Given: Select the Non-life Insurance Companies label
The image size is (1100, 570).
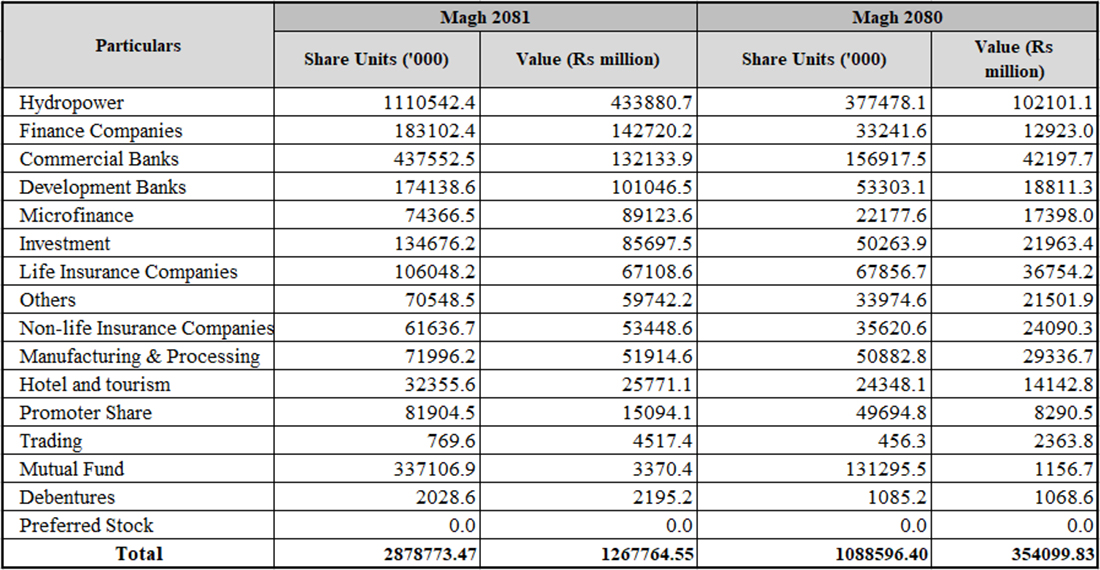Looking at the screenshot, I should [146, 328].
